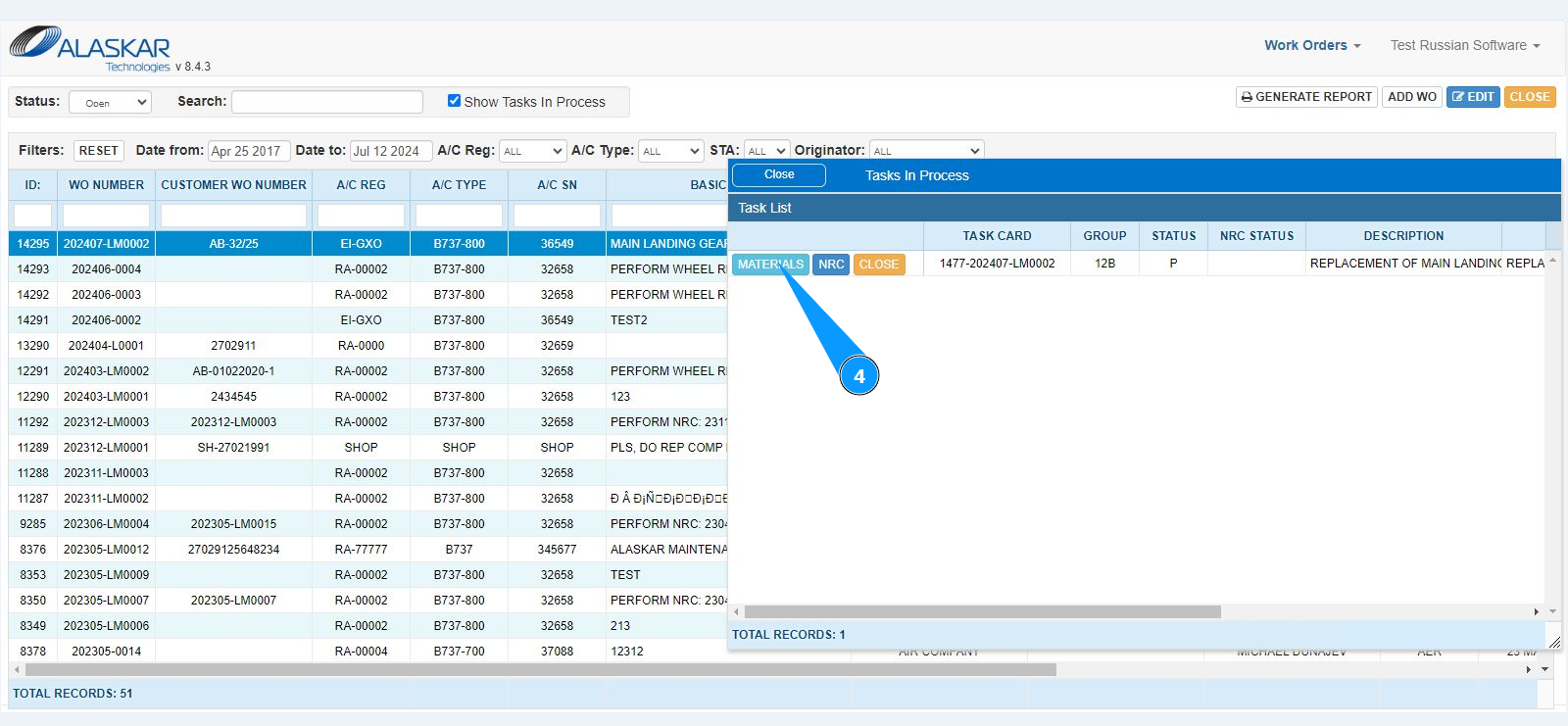Open the Status dropdown

click(110, 103)
